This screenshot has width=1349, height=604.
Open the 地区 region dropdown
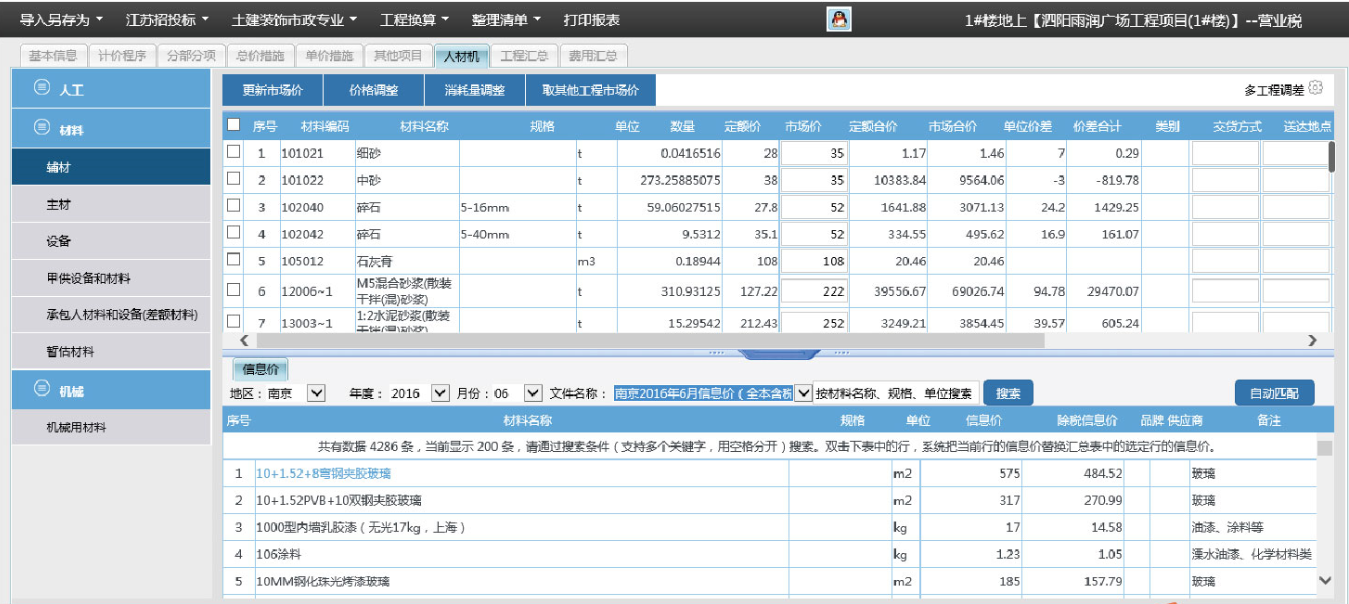click(x=316, y=393)
